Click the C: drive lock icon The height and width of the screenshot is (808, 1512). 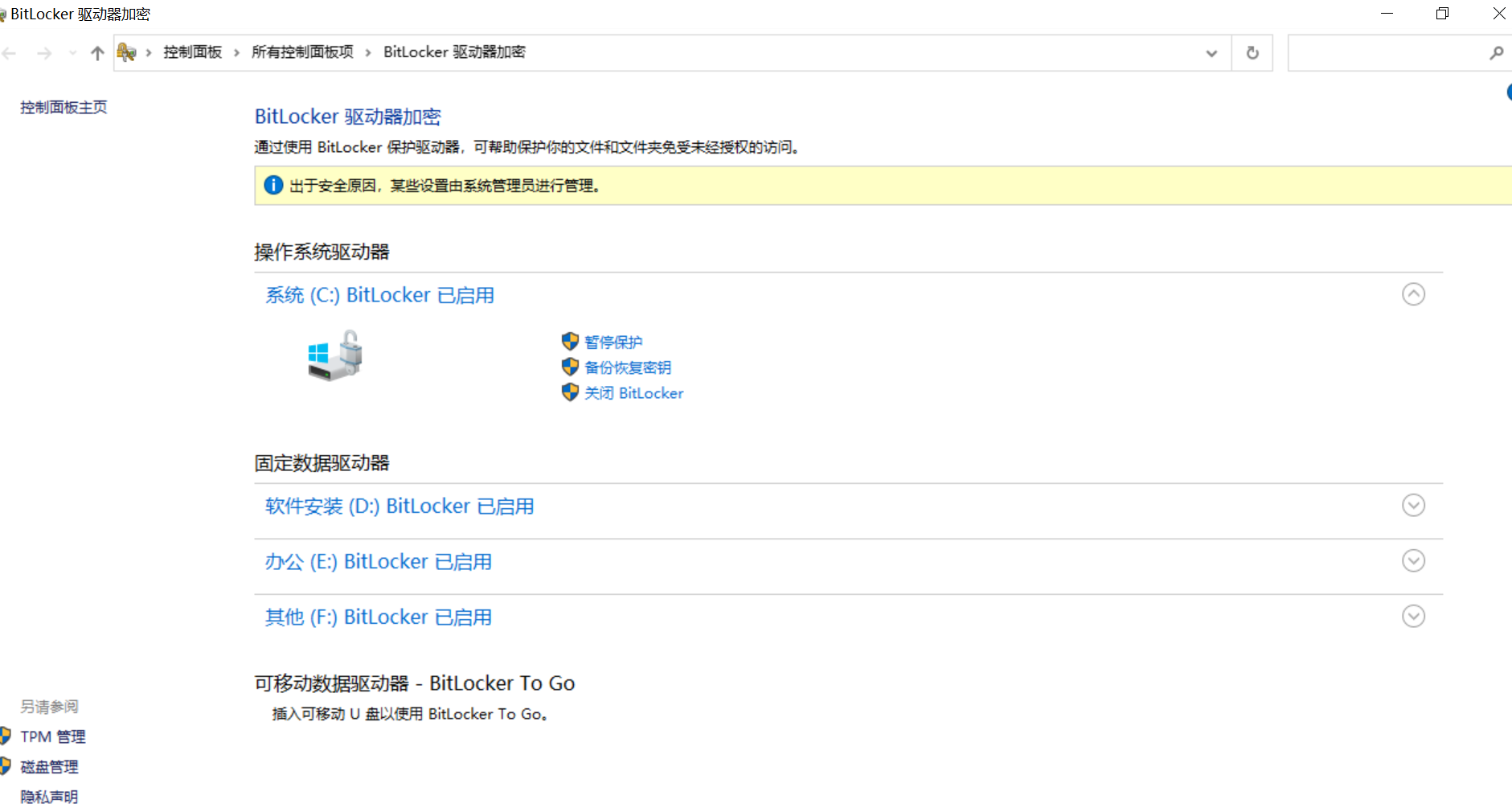pyautogui.click(x=335, y=355)
